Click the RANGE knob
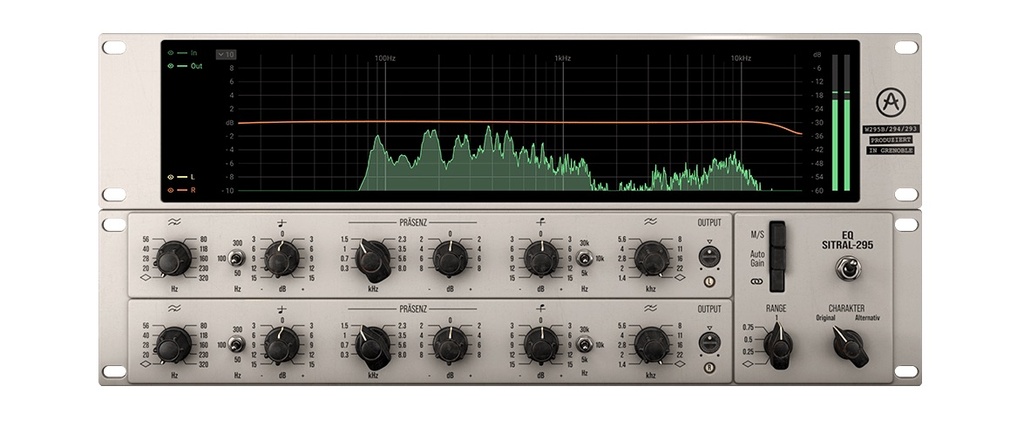The width and height of the screenshot is (1024, 427). click(x=778, y=345)
